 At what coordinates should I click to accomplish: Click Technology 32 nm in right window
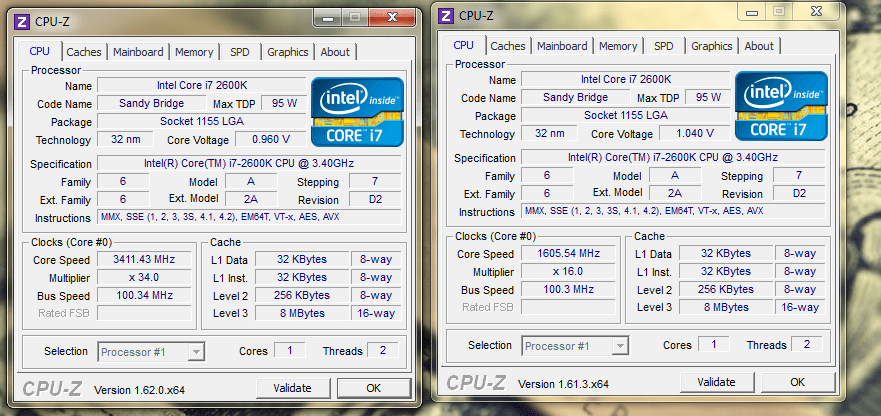pyautogui.click(x=550, y=133)
